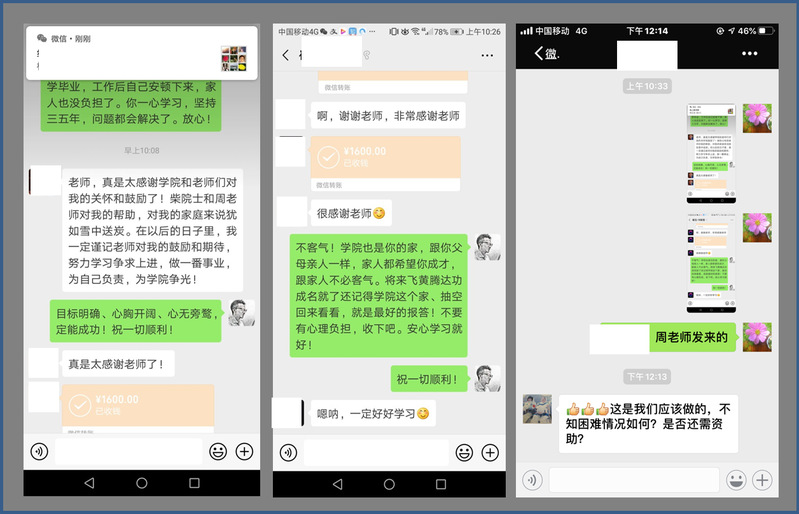Open emoji picker in right phone chat
The height and width of the screenshot is (514, 799).
click(735, 480)
